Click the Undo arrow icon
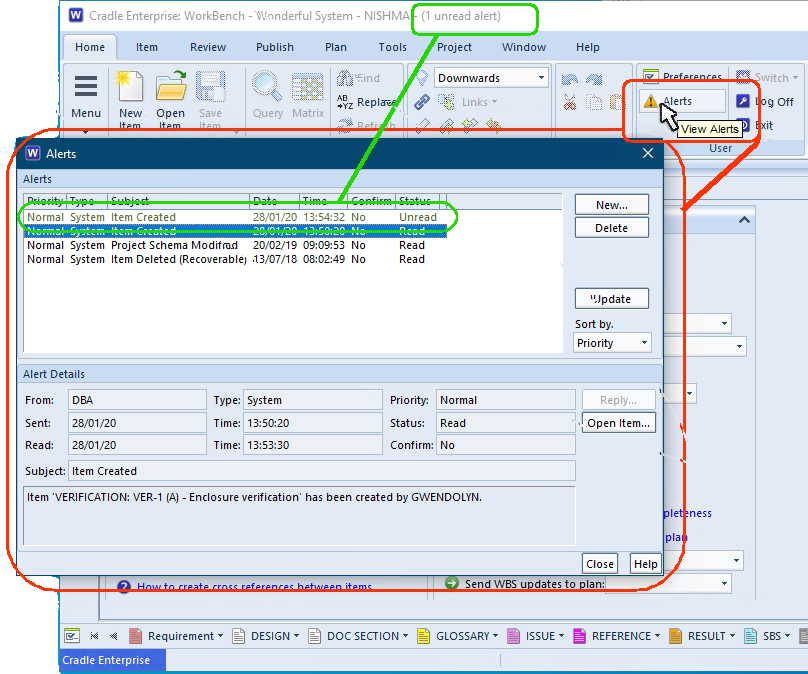 point(569,79)
